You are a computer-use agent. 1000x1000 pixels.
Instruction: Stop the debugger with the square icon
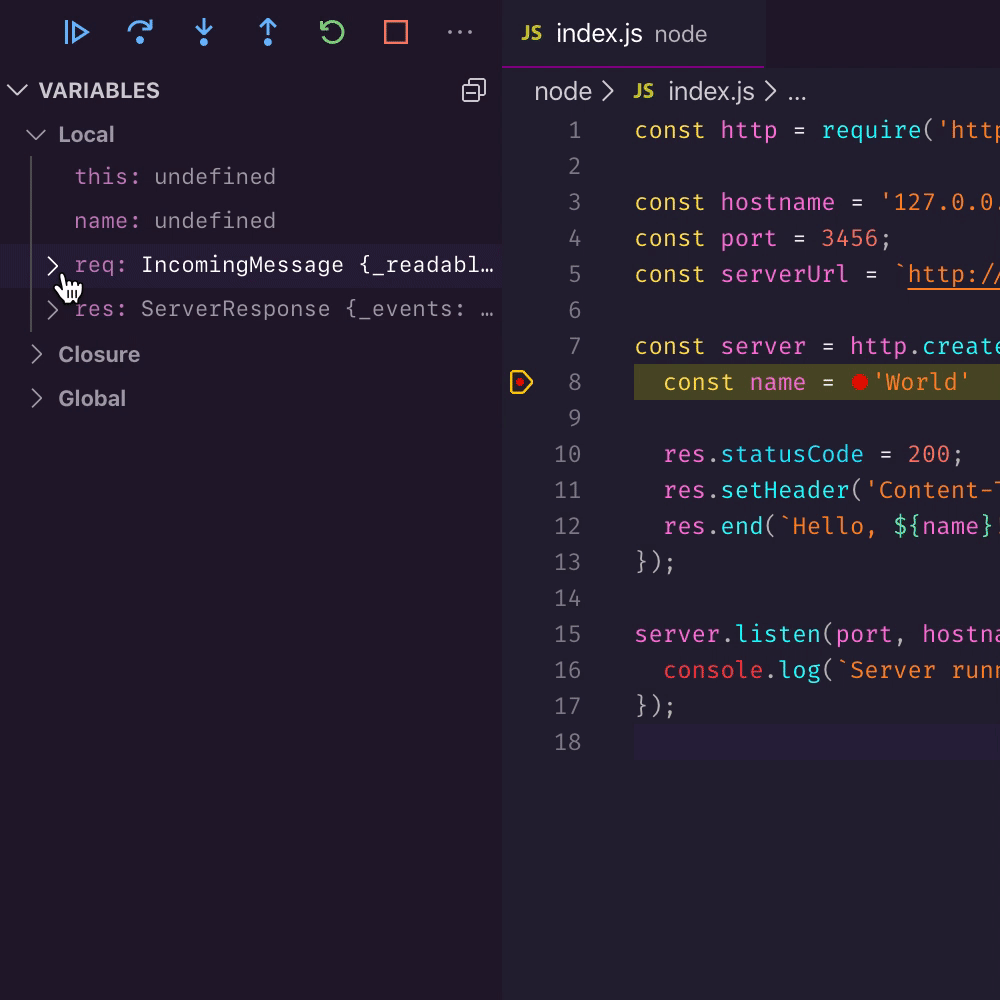point(396,33)
